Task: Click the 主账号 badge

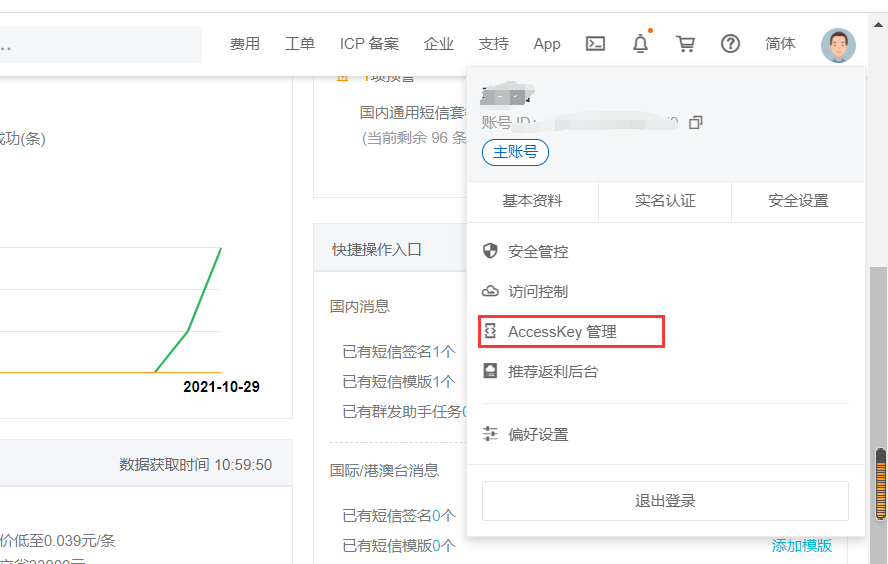Action: (515, 152)
